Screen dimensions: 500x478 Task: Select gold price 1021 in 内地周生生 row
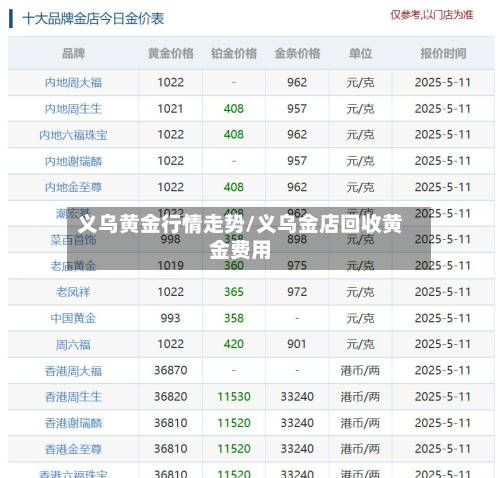170,109
